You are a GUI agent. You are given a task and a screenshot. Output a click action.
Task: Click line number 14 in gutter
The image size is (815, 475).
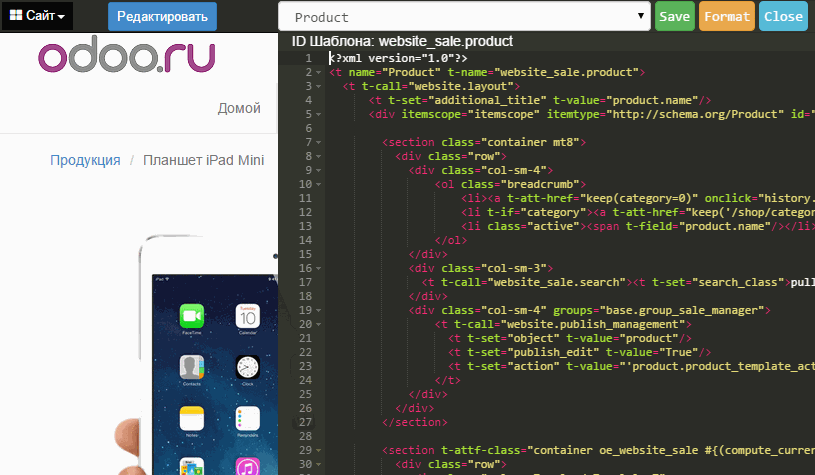tap(306, 241)
